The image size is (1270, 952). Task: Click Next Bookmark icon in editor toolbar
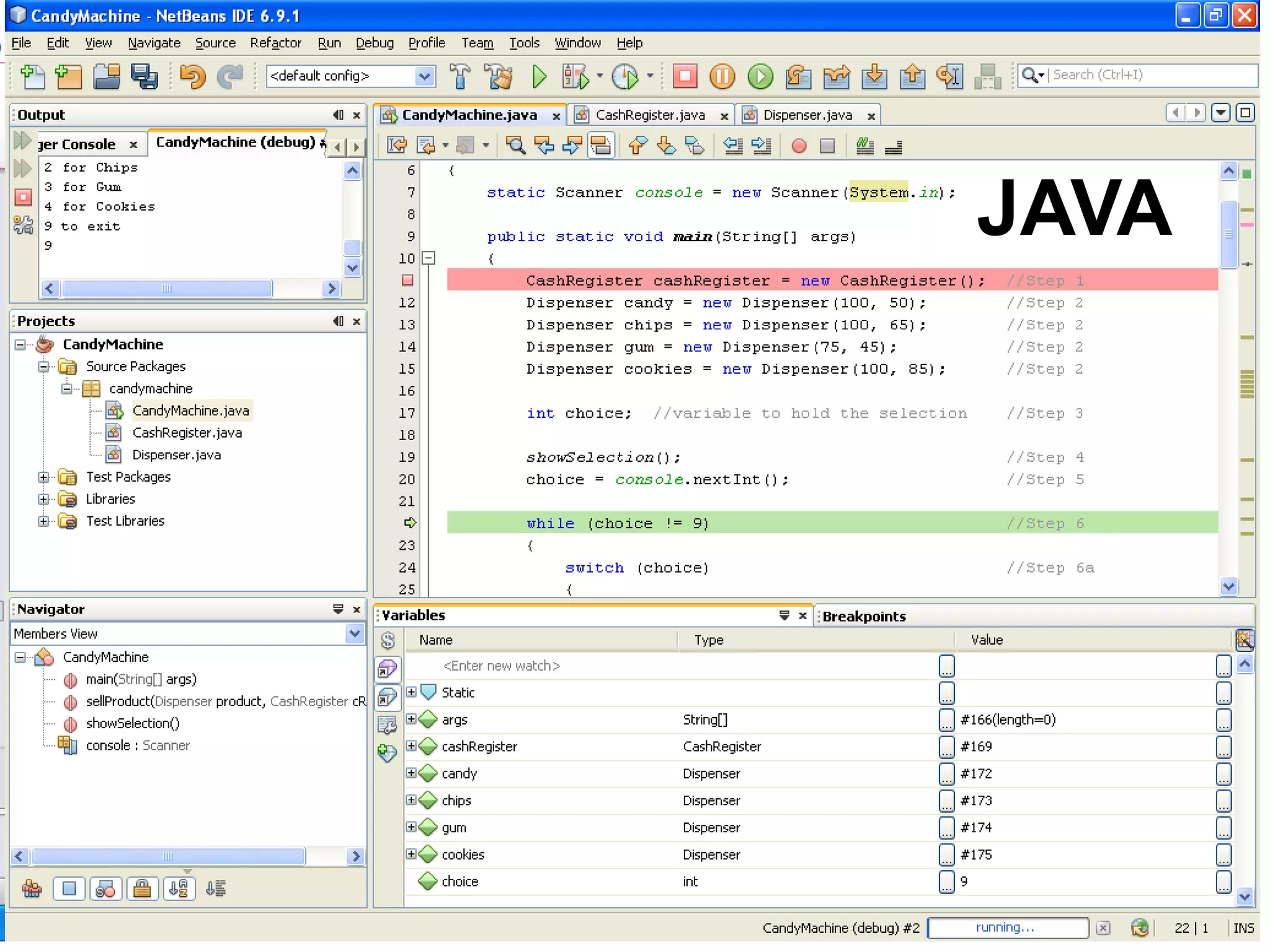[666, 146]
